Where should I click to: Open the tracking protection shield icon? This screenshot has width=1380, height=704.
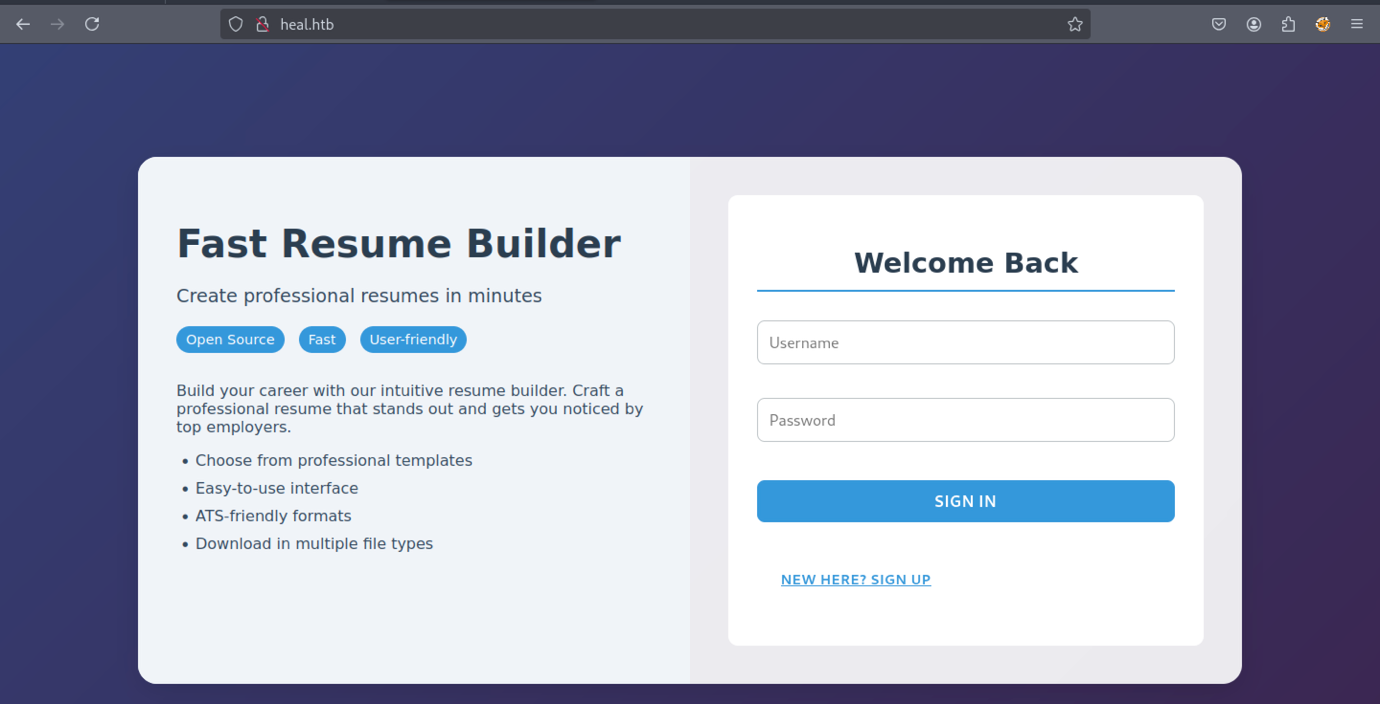[236, 24]
